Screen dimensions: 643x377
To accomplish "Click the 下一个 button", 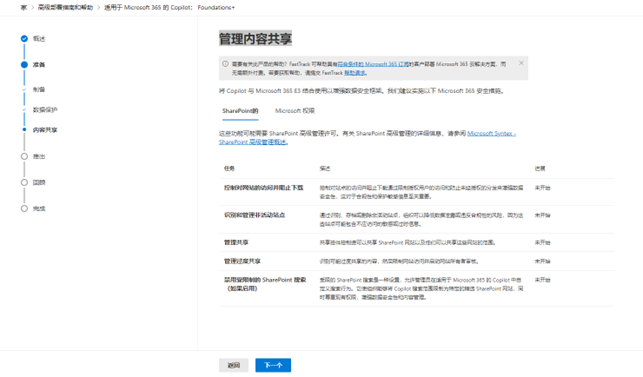I will pyautogui.click(x=273, y=365).
